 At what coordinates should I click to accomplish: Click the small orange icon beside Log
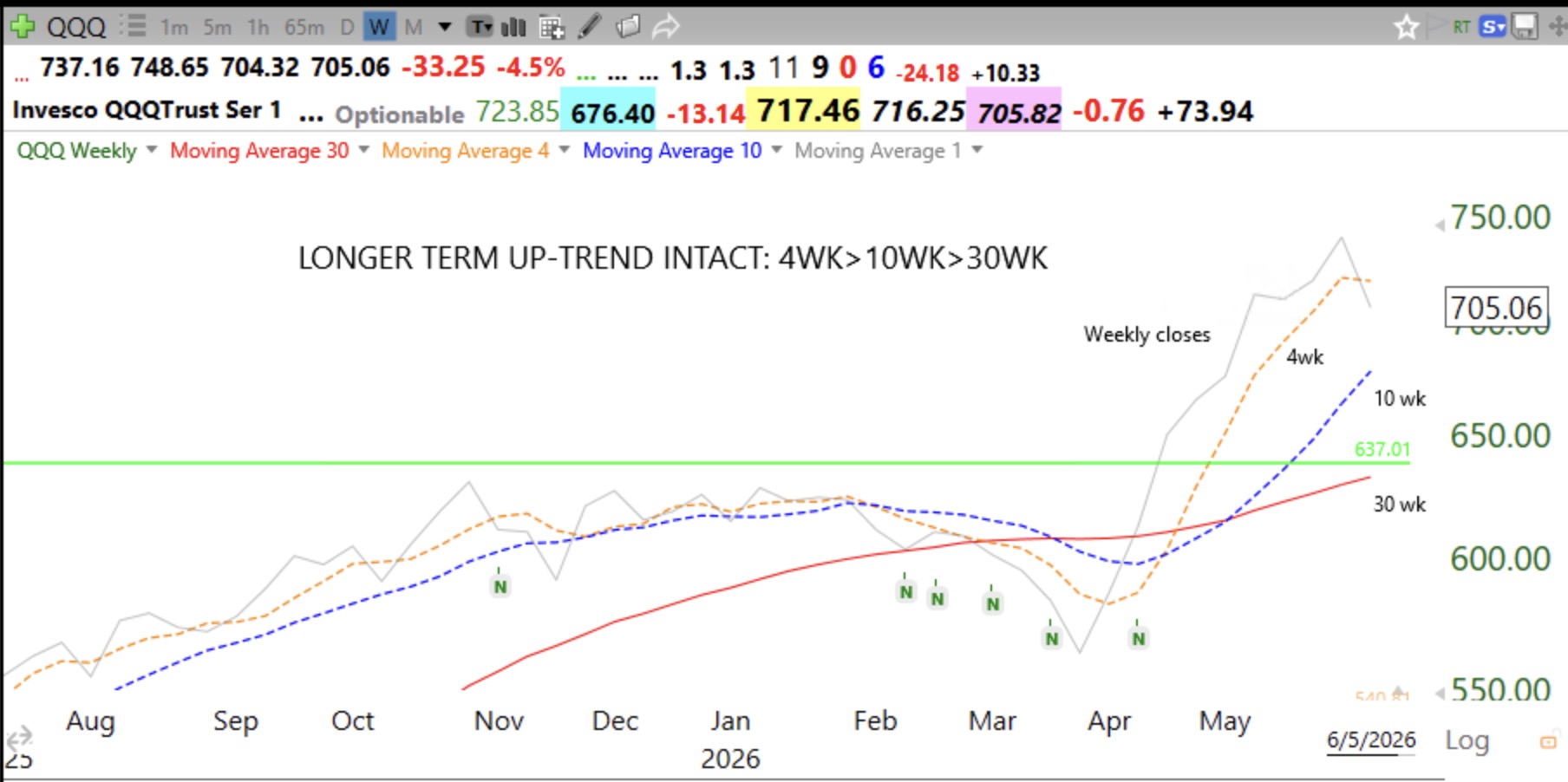point(1547,742)
